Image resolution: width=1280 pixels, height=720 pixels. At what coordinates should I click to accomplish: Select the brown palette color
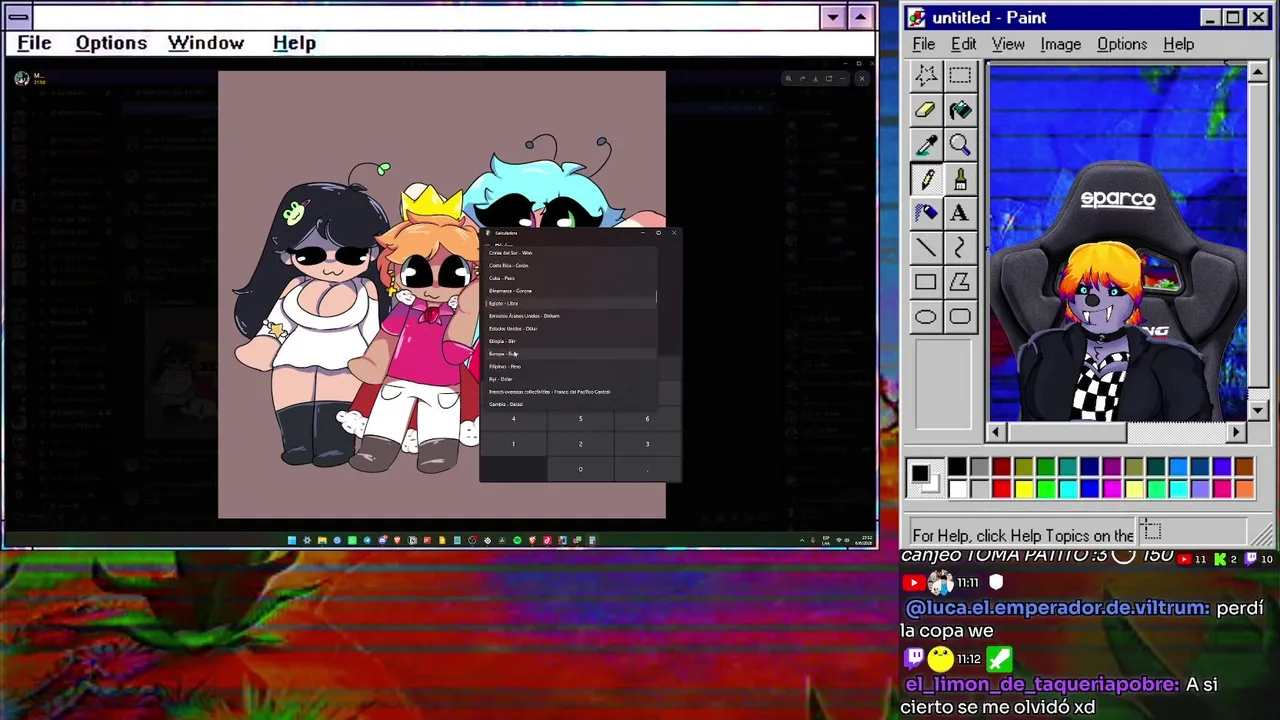coord(1243,467)
